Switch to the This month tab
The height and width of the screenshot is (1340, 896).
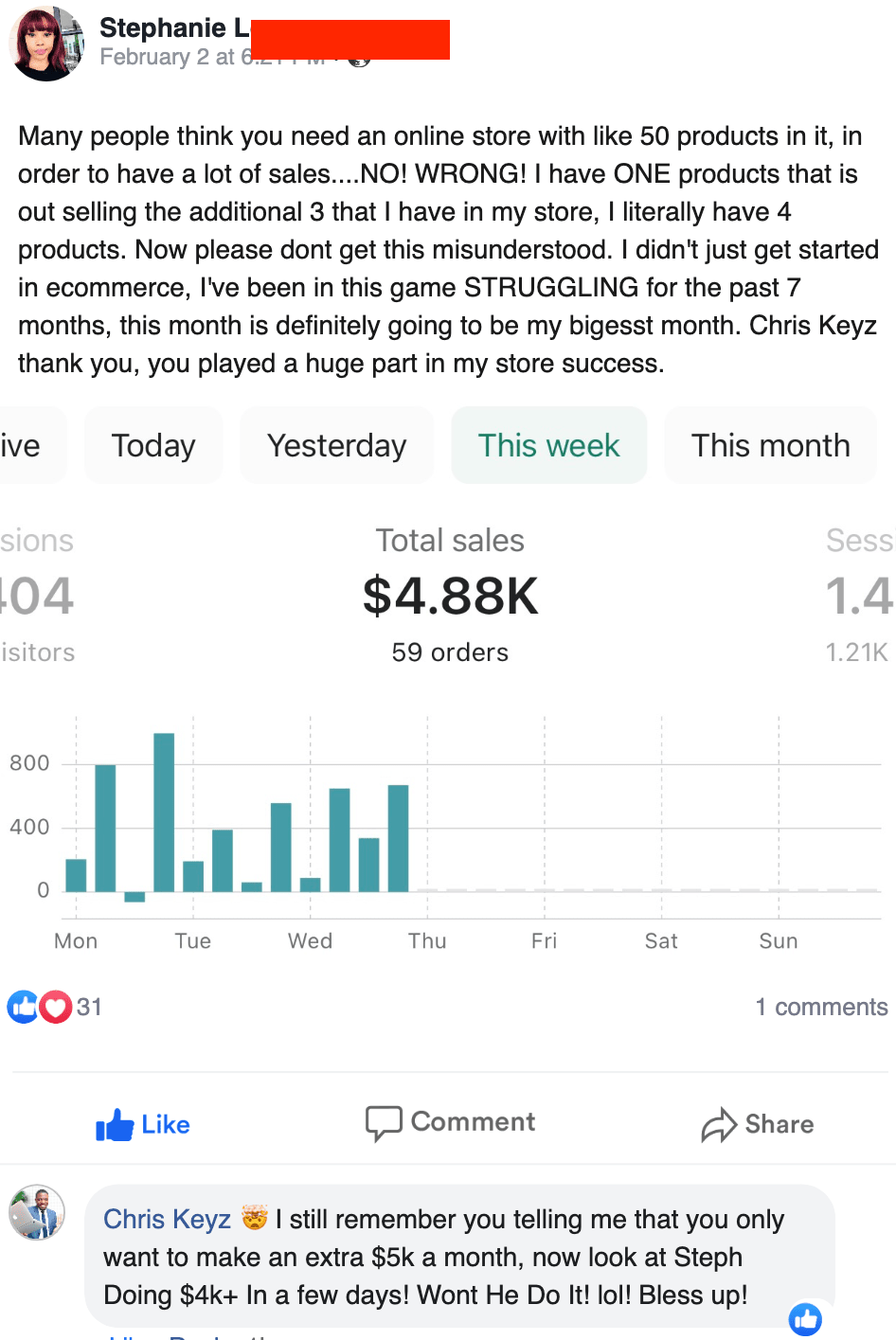pyautogui.click(x=770, y=445)
